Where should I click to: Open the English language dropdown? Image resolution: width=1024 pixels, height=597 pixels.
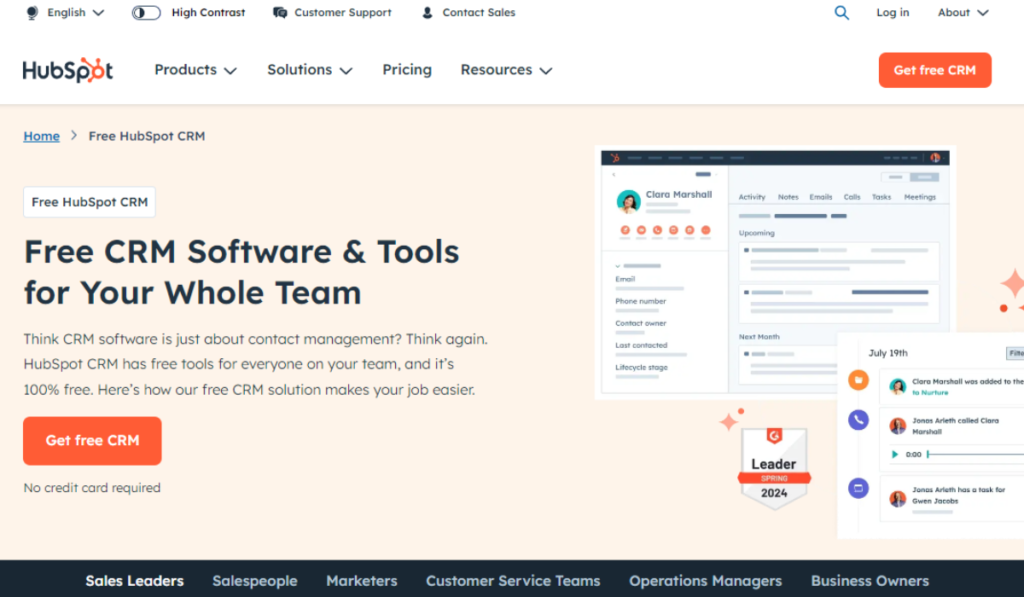pos(75,12)
